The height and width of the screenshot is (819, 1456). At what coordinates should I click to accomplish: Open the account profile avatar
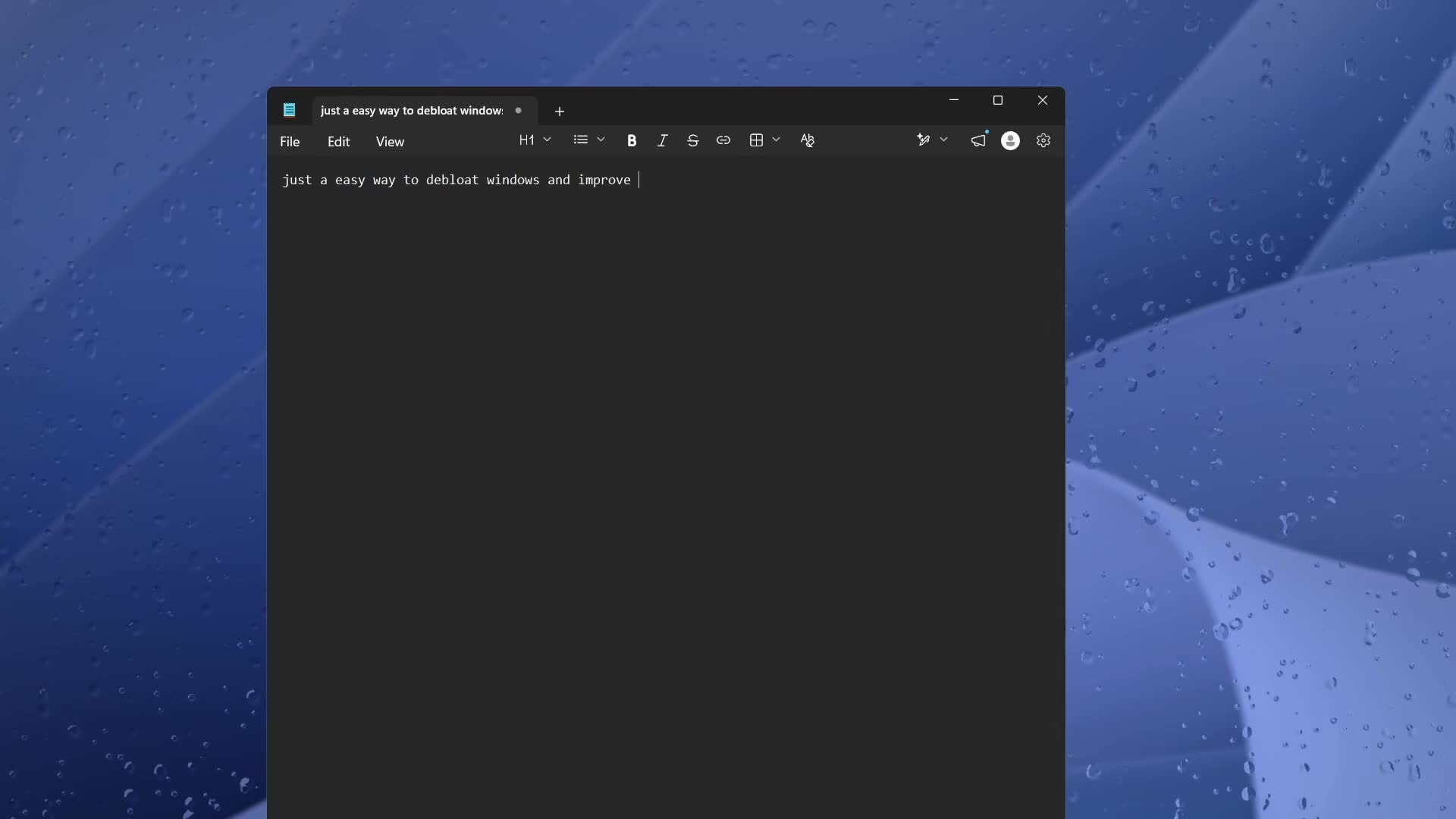[x=1010, y=140]
